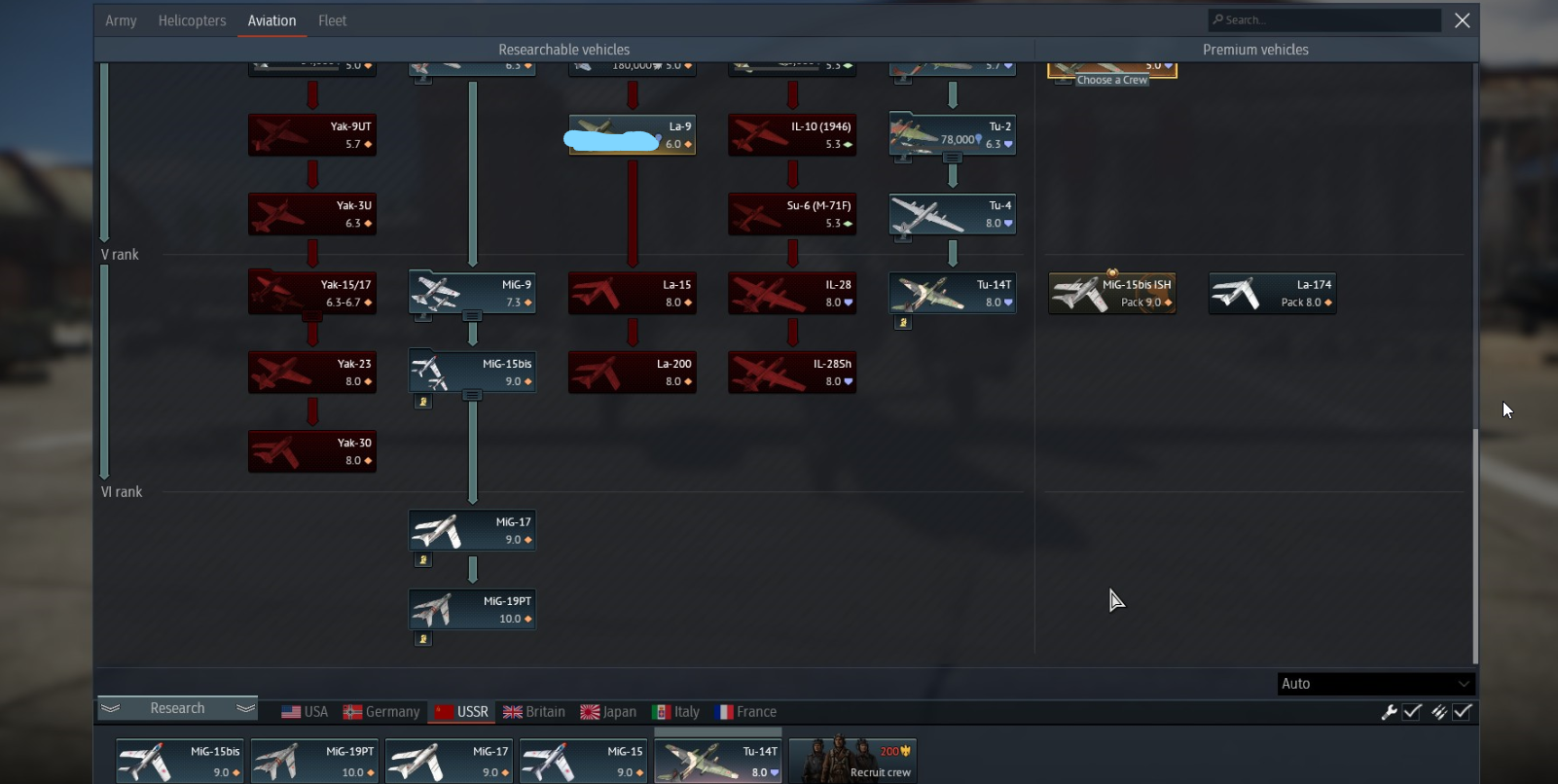Select the IL-28 bomber in the tree
Viewport: 1558px width, 784px height.
click(792, 294)
